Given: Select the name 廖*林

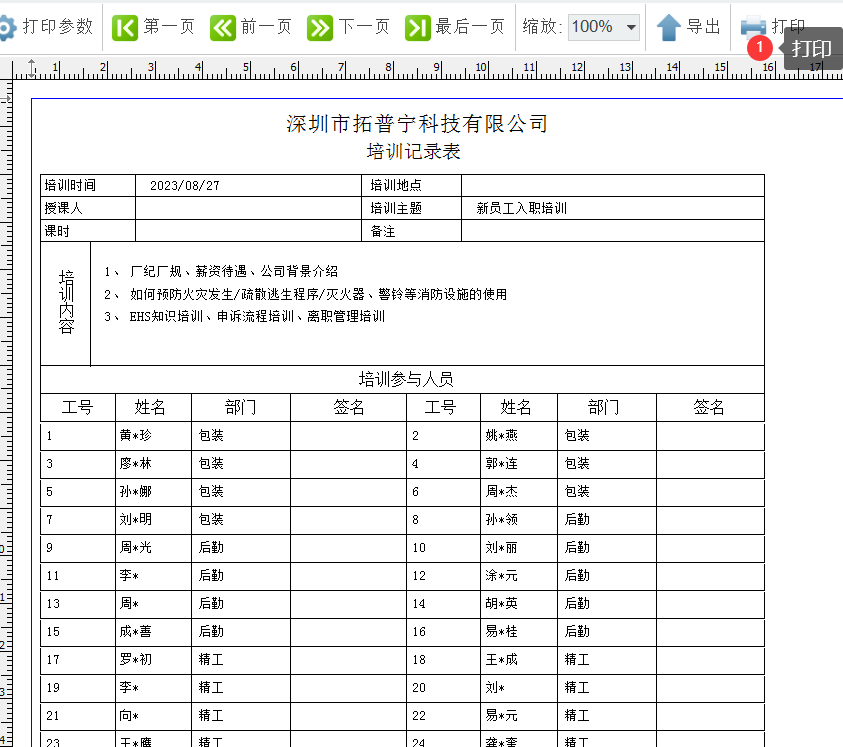Looking at the screenshot, I should 135,464.
